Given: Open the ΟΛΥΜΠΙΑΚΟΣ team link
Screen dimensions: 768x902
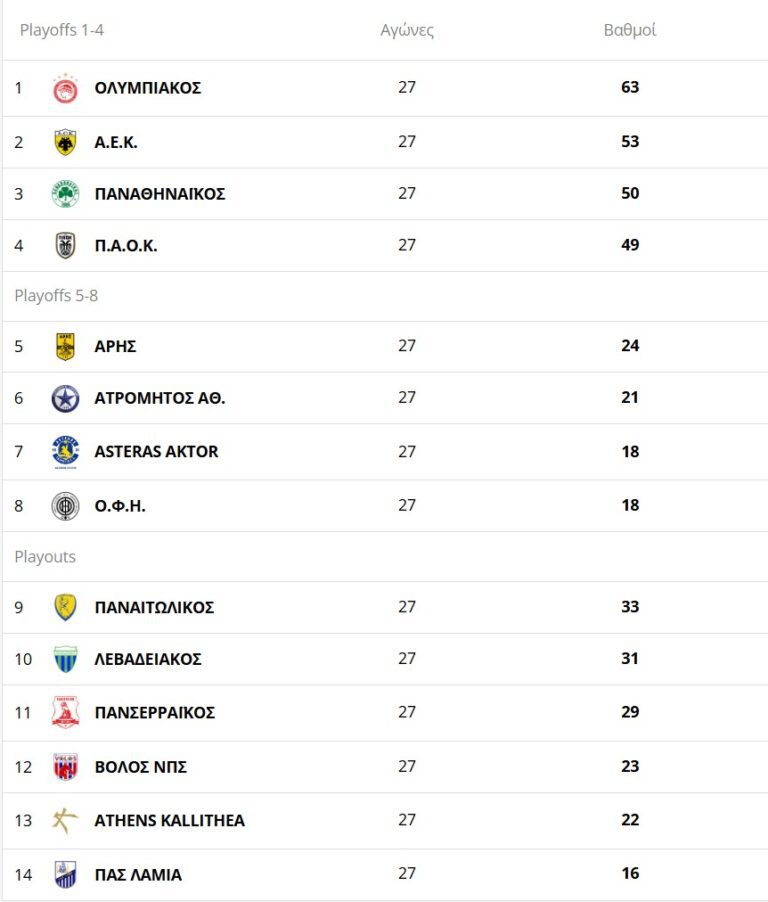Looking at the screenshot, I should coord(148,88).
